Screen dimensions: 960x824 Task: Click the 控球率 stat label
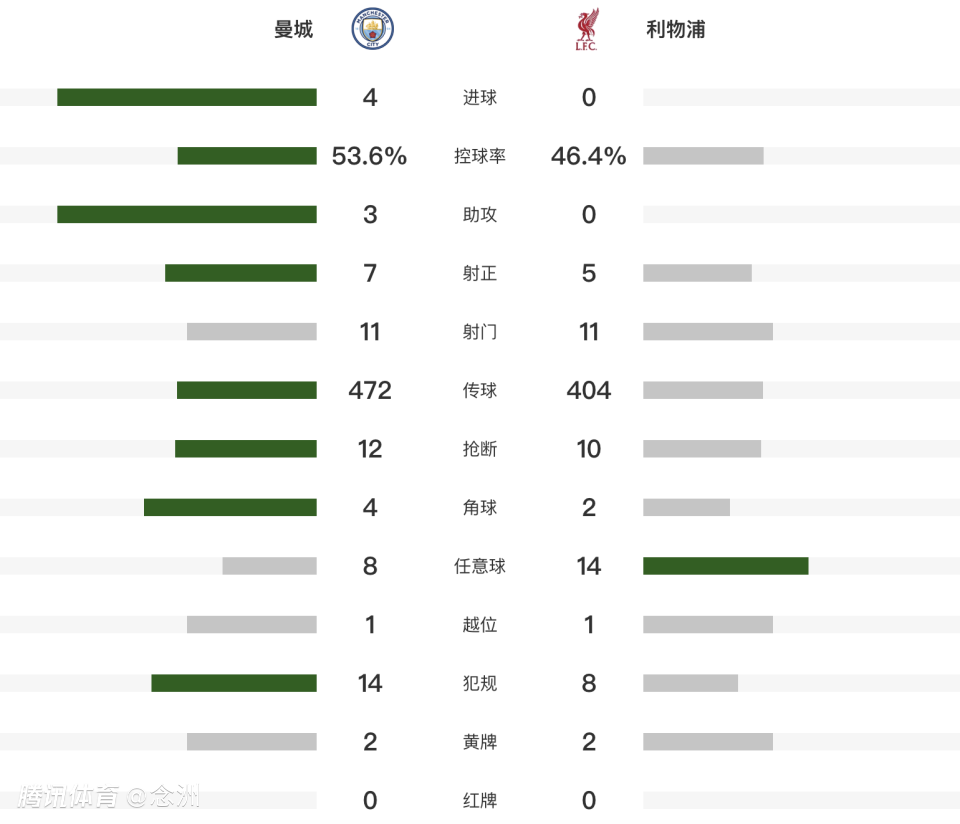point(480,156)
